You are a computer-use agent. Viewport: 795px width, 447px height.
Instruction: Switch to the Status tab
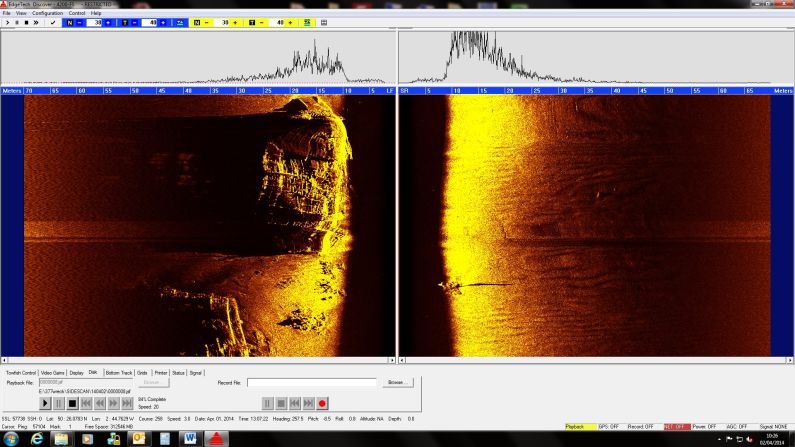point(178,373)
